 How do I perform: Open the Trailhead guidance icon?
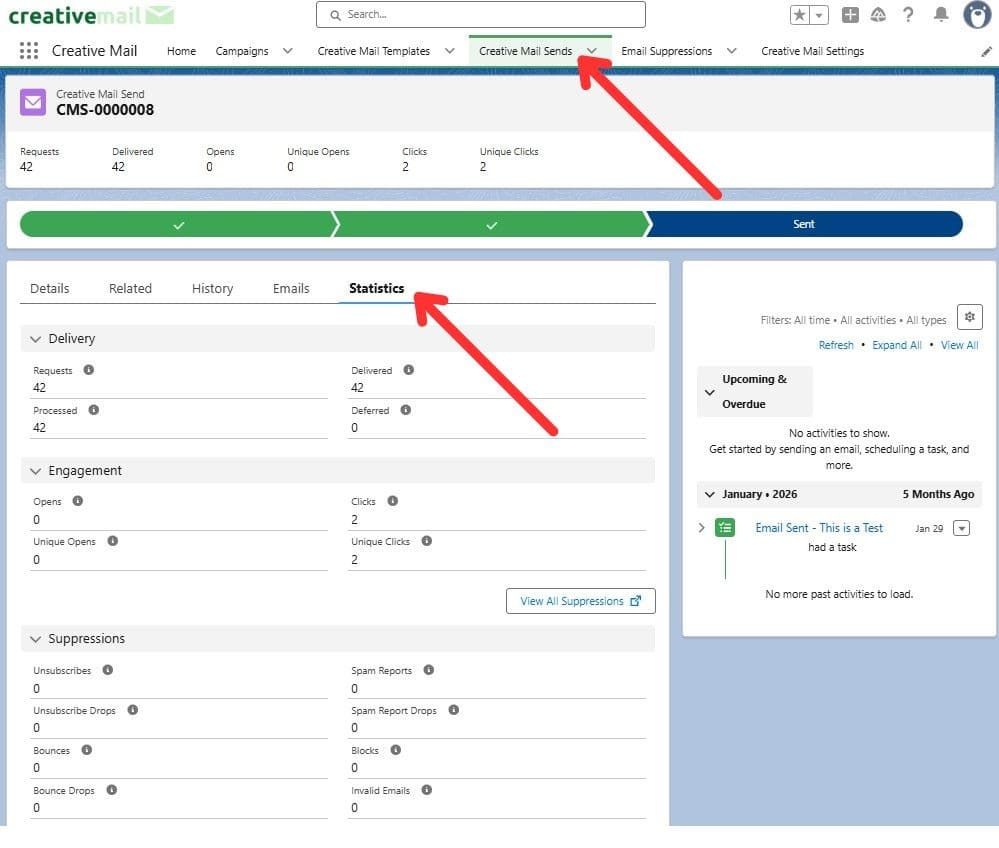coord(879,15)
